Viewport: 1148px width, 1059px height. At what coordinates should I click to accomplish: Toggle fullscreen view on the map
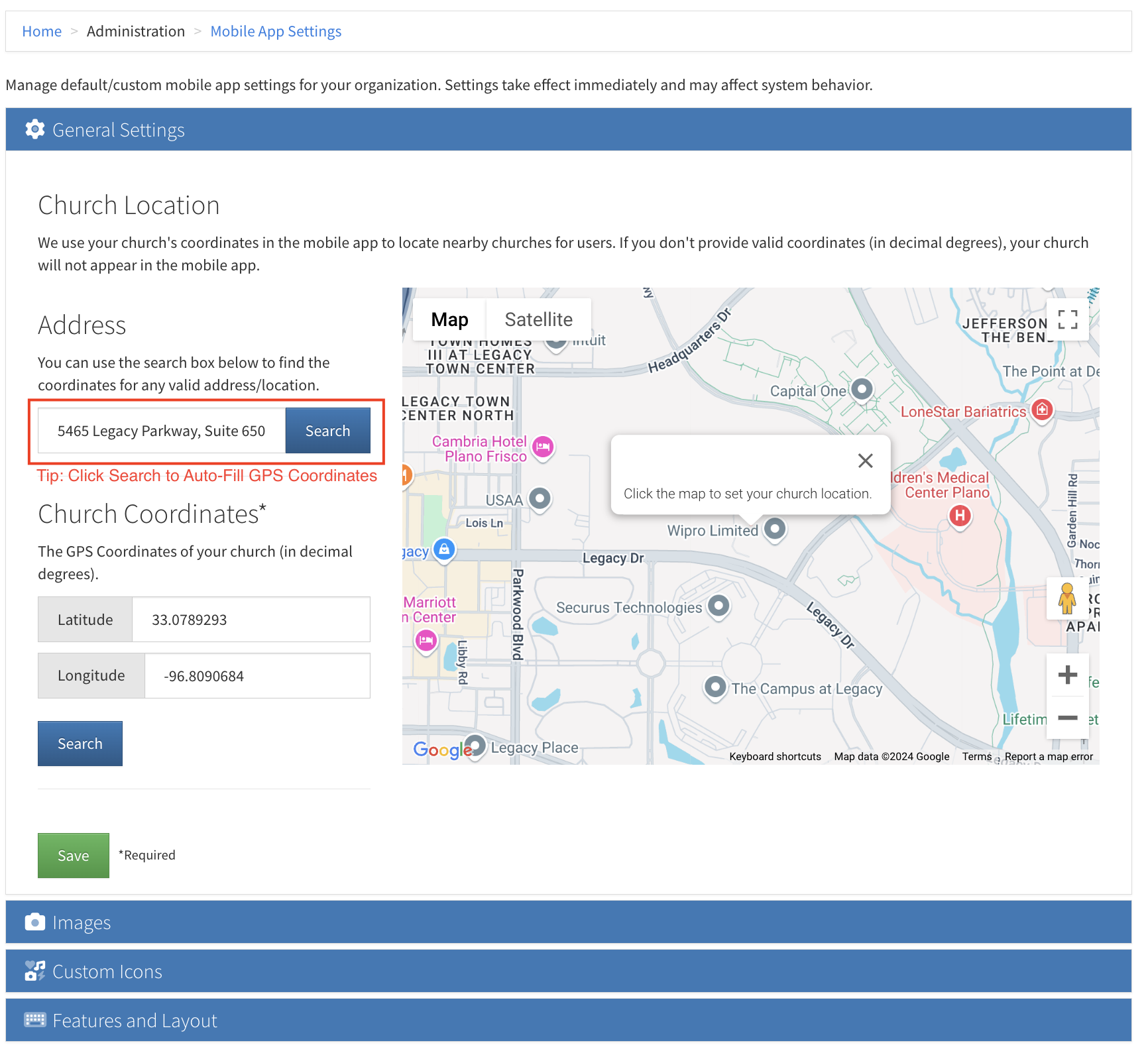point(1067,319)
